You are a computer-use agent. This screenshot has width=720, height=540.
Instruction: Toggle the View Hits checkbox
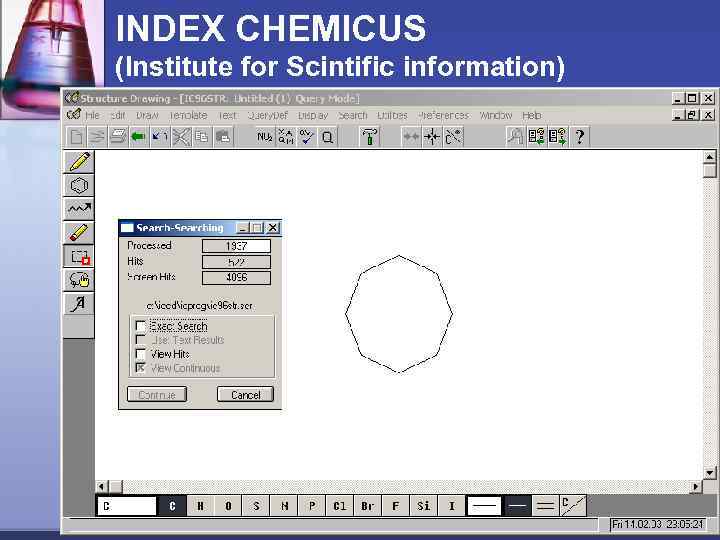pos(141,354)
